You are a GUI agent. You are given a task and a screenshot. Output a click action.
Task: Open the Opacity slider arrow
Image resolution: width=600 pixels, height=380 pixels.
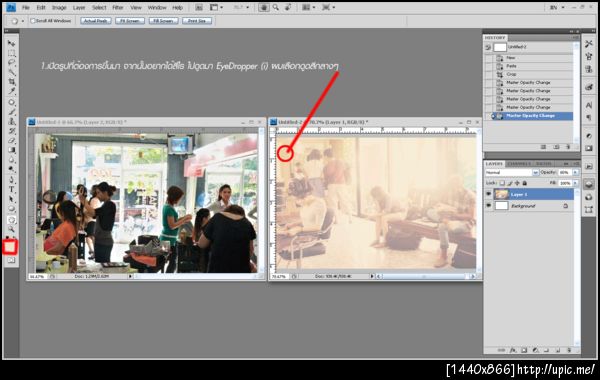(x=575, y=173)
